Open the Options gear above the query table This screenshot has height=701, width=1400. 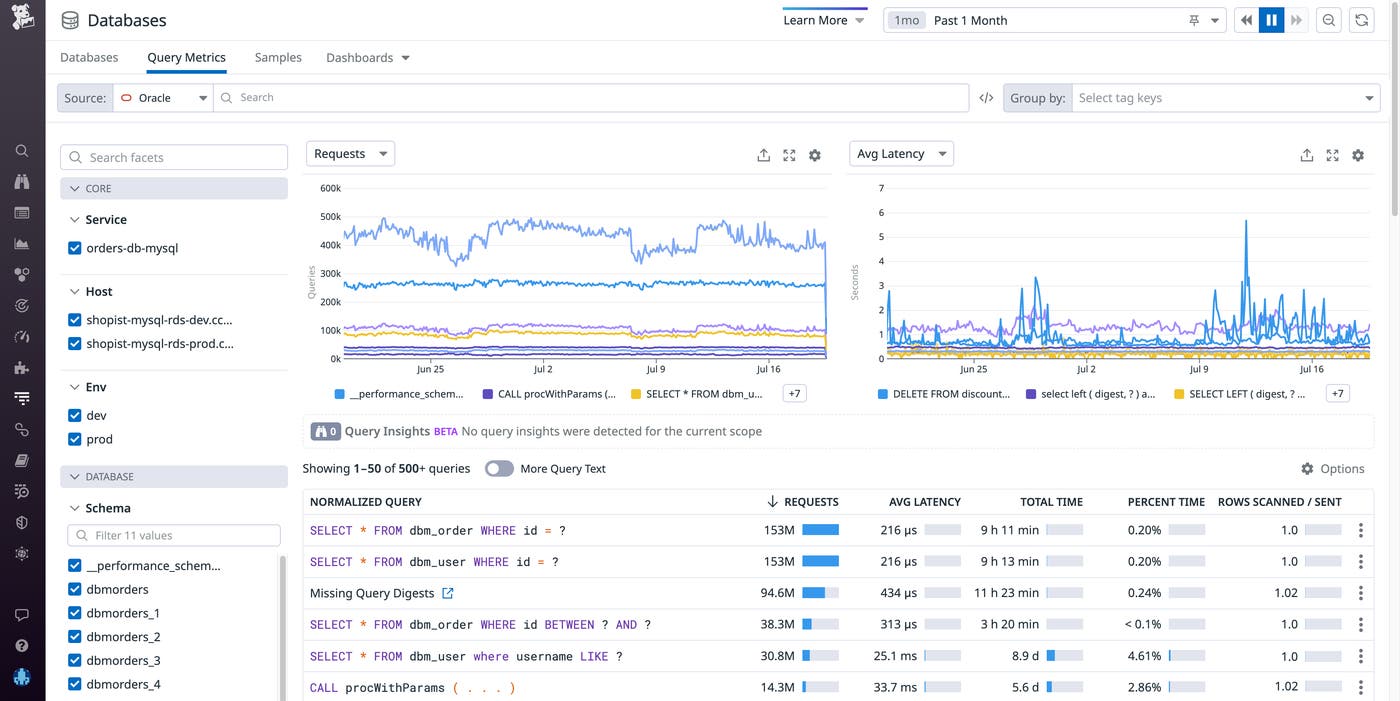pyautogui.click(x=1306, y=468)
